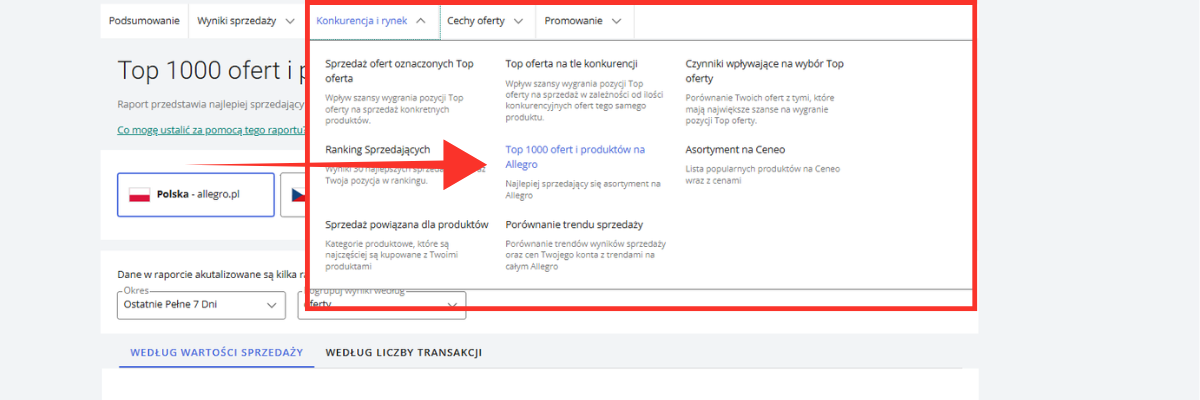Collapse the Konkurencja i rynek menu
This screenshot has width=1200, height=400.
coord(372,20)
